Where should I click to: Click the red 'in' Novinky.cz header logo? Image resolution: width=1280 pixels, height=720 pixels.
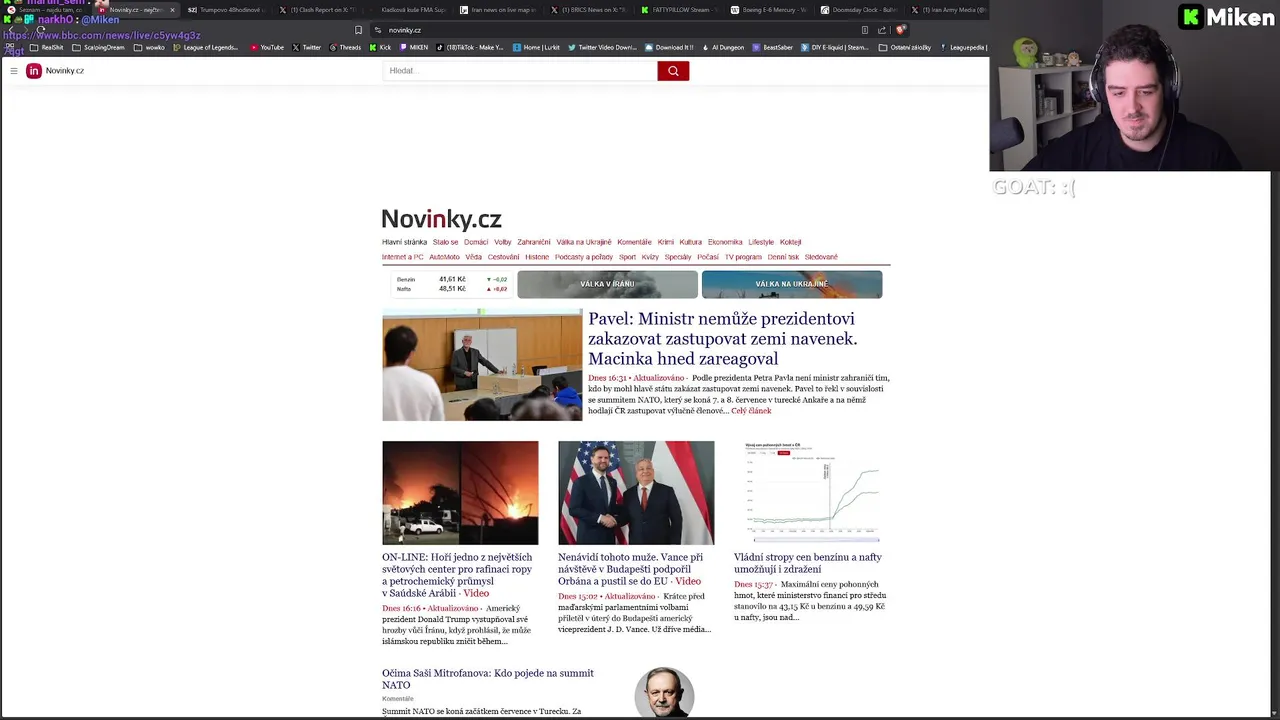click(x=34, y=71)
